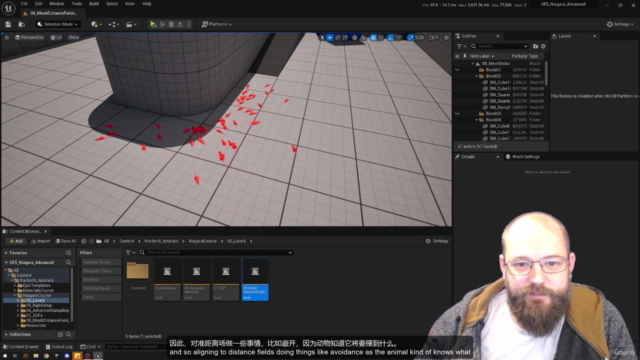640x360 pixels.
Task: Open the Edit menu
Action: click(x=38, y=4)
